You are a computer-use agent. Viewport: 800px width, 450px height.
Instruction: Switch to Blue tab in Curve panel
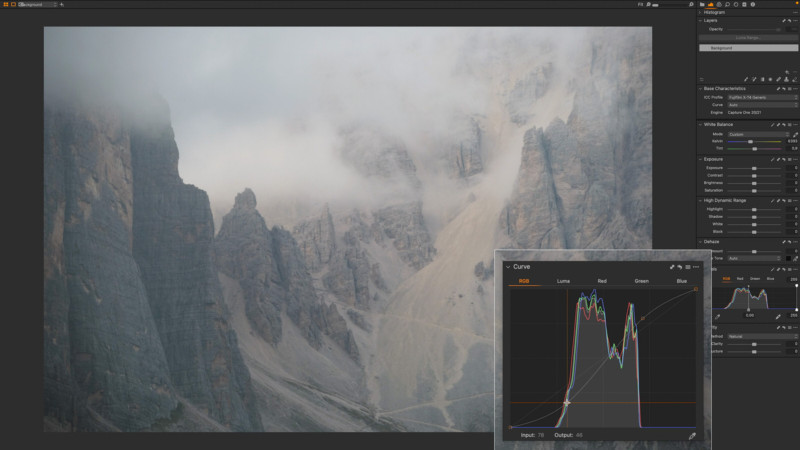click(682, 281)
